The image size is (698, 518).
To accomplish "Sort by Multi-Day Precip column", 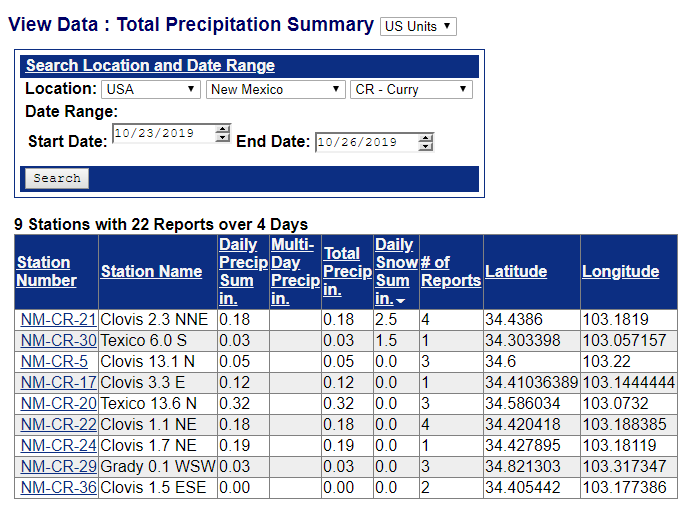I will pyautogui.click(x=295, y=271).
